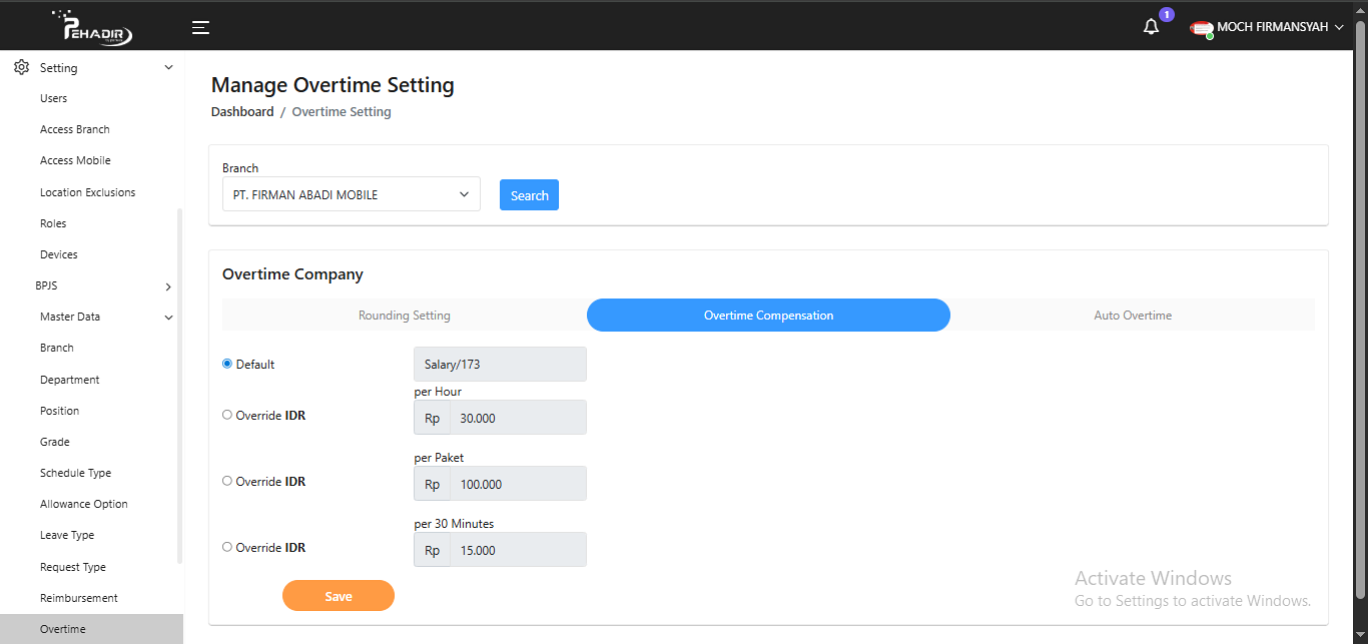This screenshot has width=1368, height=644.
Task: Open the Branch dropdown
Action: click(351, 195)
